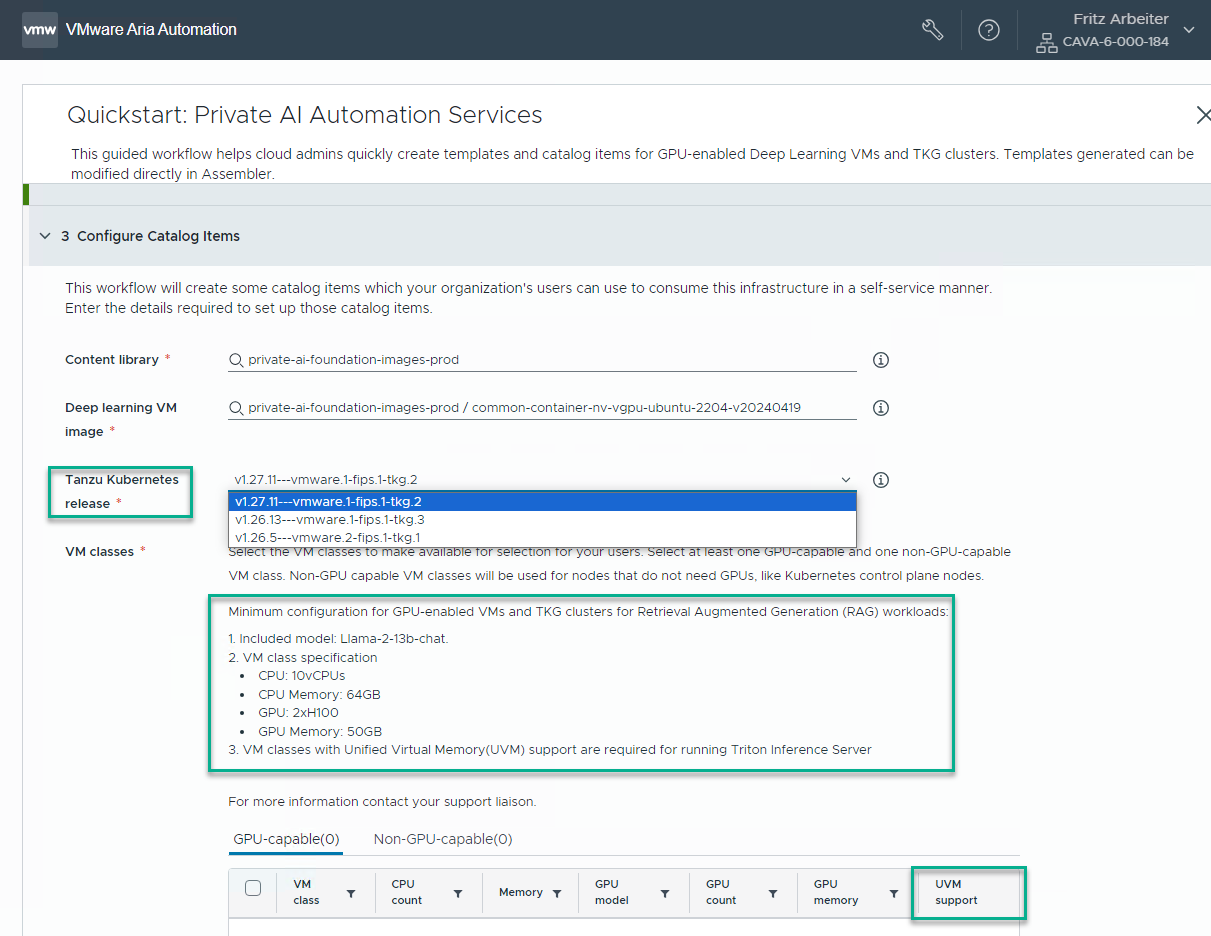
Task: Click the Content library search field
Action: [542, 360]
